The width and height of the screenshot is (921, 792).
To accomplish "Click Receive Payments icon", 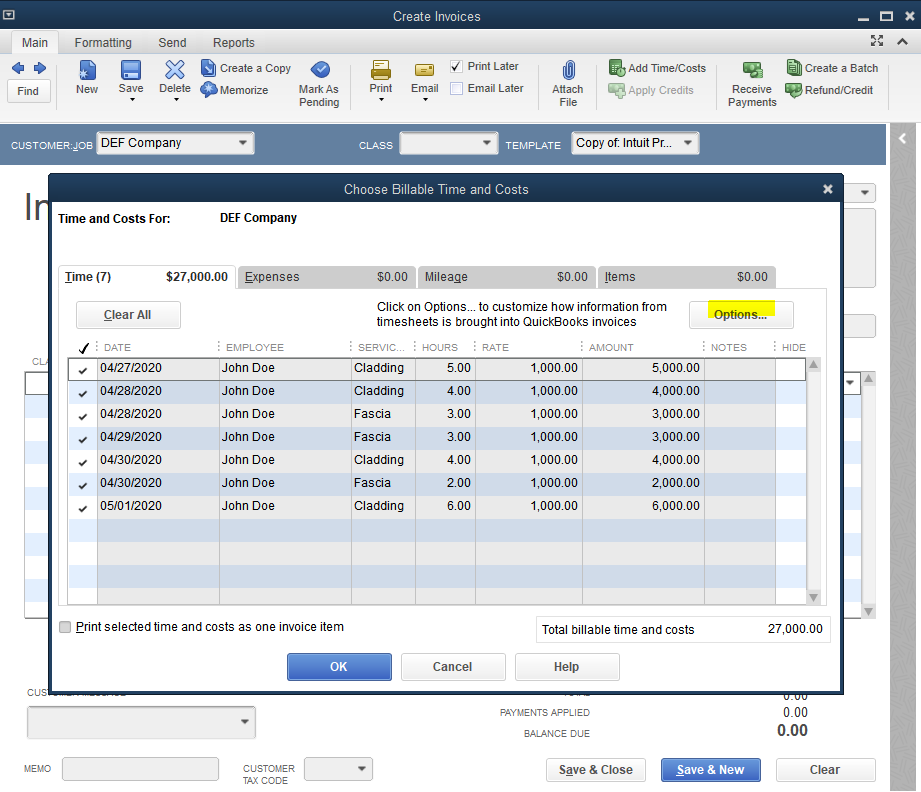I will pos(752,71).
